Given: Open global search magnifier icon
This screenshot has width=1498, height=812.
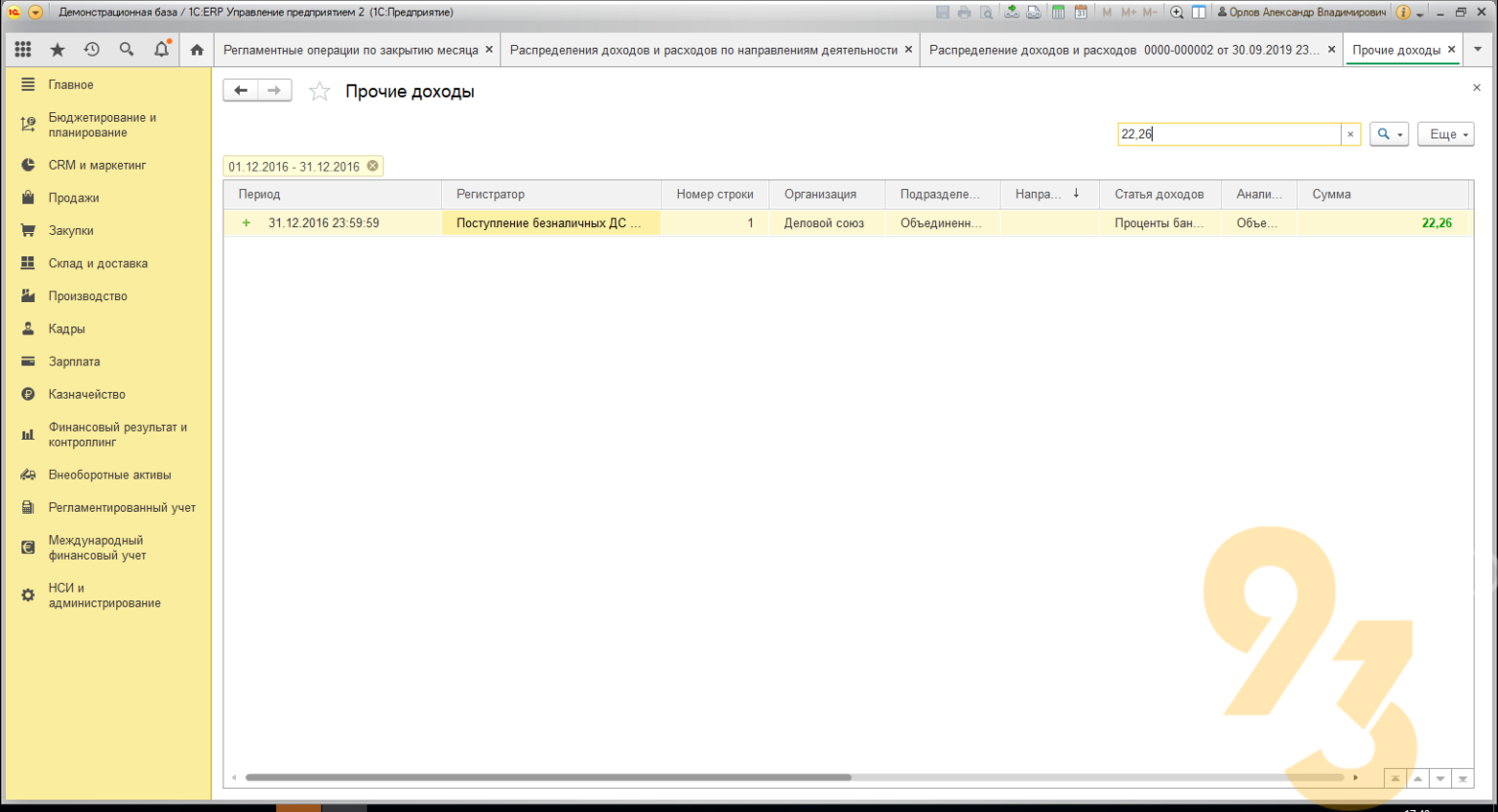Looking at the screenshot, I should click(127, 50).
